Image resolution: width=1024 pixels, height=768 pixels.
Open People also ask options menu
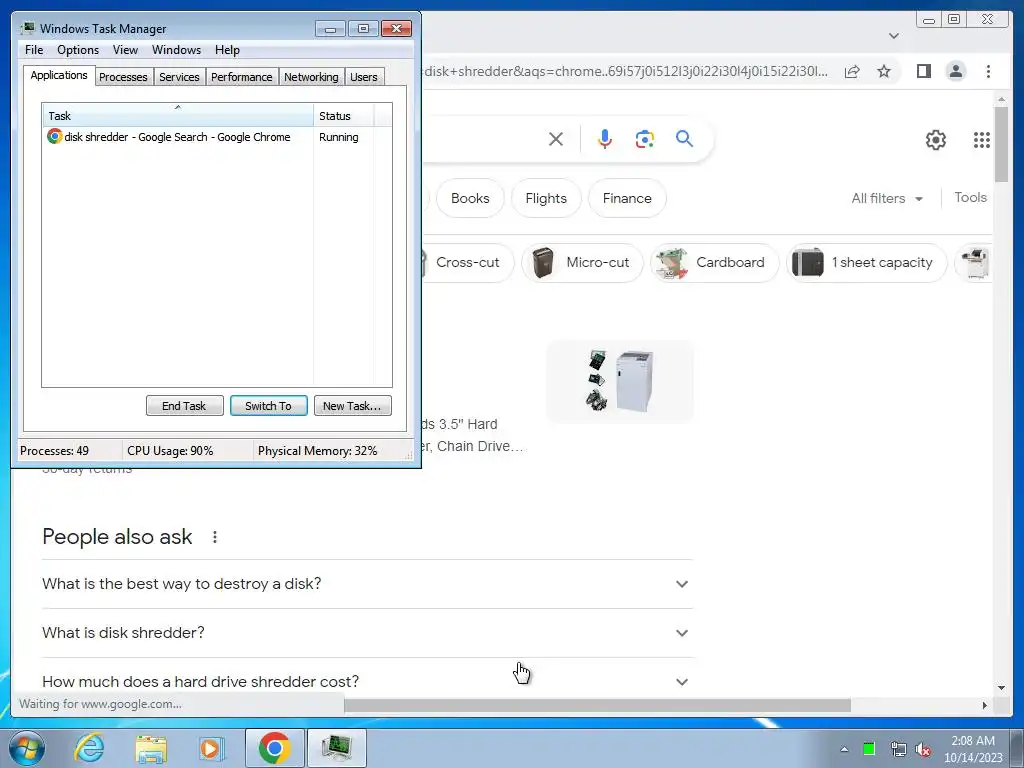(x=214, y=537)
